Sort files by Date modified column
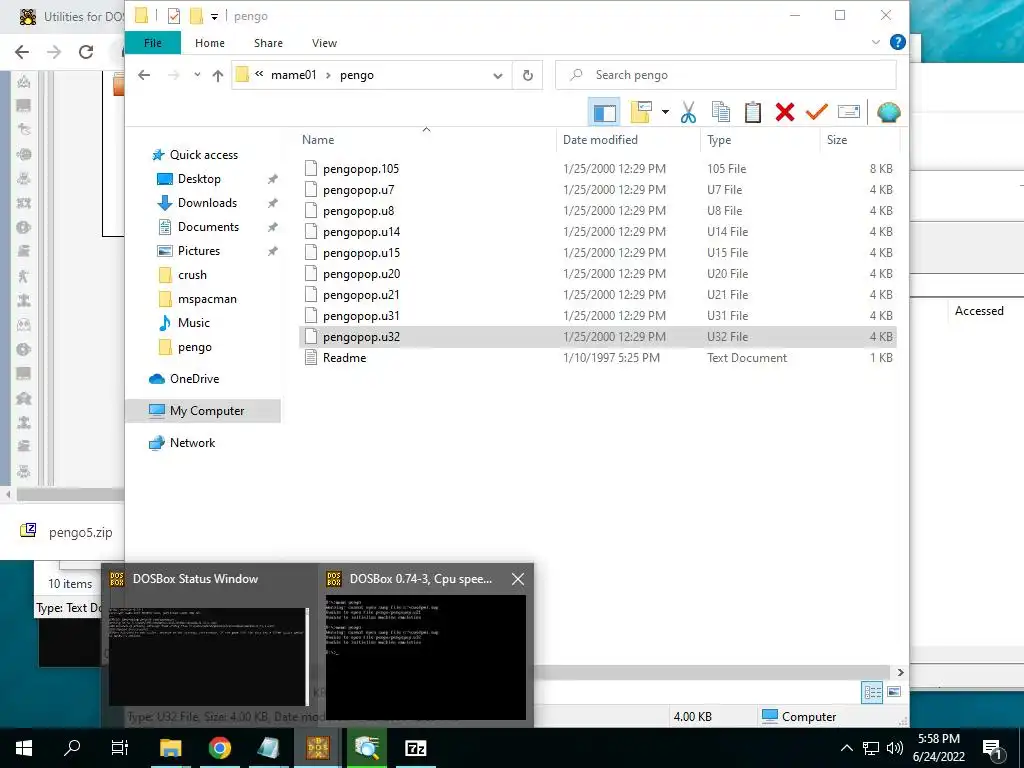The image size is (1024, 768). point(600,140)
